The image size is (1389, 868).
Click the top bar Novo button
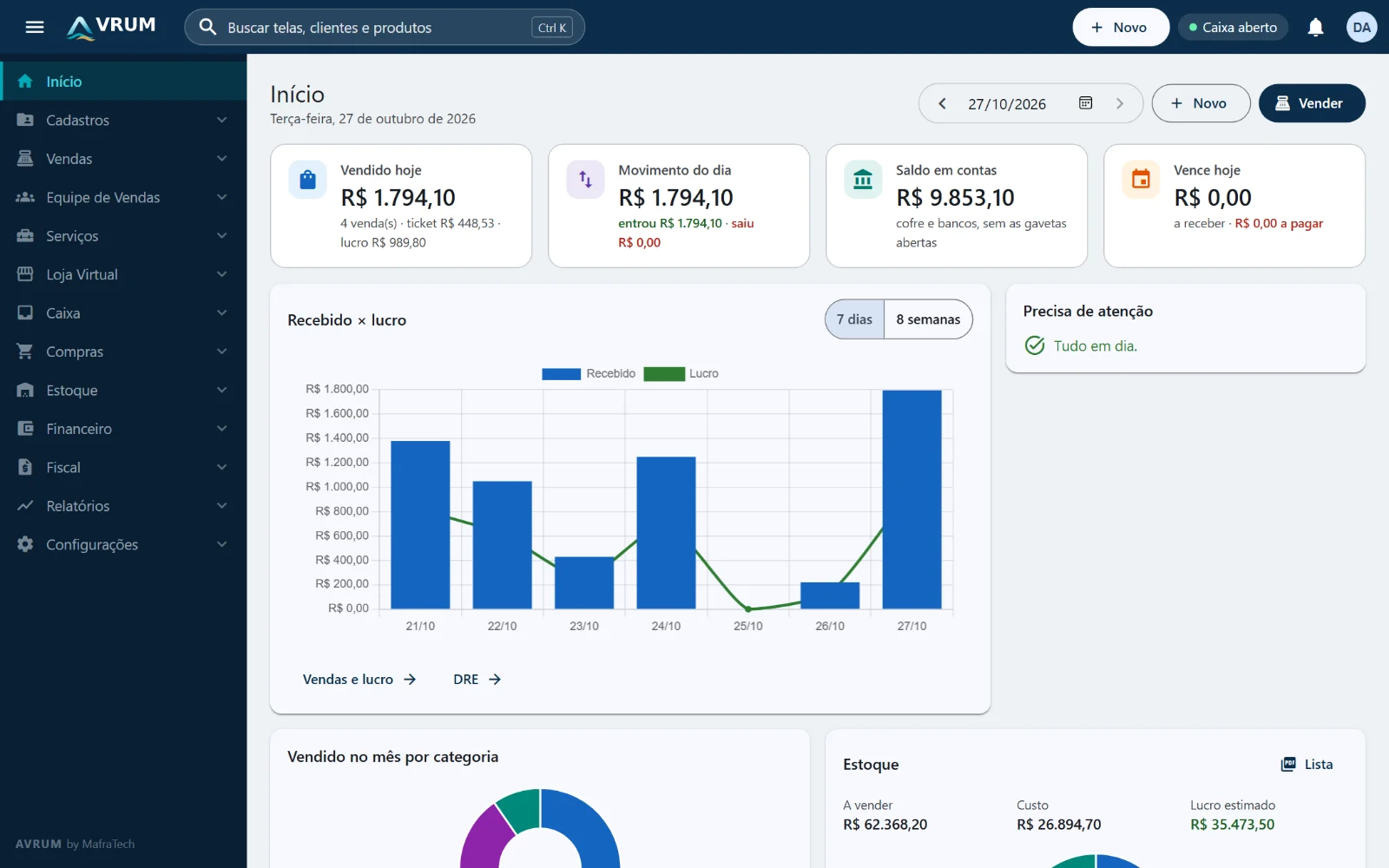click(1120, 28)
